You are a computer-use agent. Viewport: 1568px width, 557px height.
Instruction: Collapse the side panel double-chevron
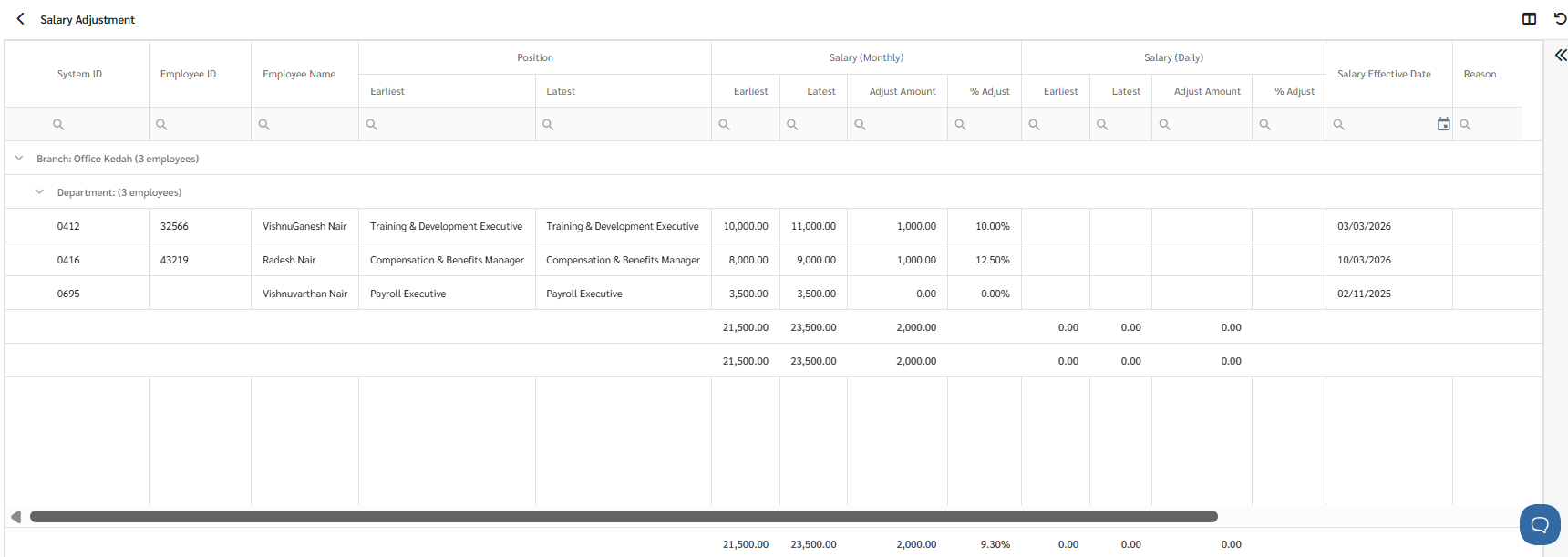(1560, 56)
